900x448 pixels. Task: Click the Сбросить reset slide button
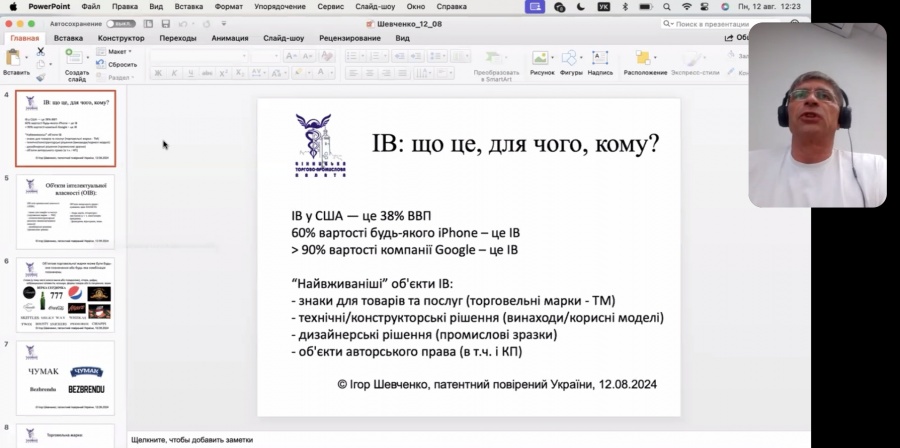pyautogui.click(x=117, y=64)
